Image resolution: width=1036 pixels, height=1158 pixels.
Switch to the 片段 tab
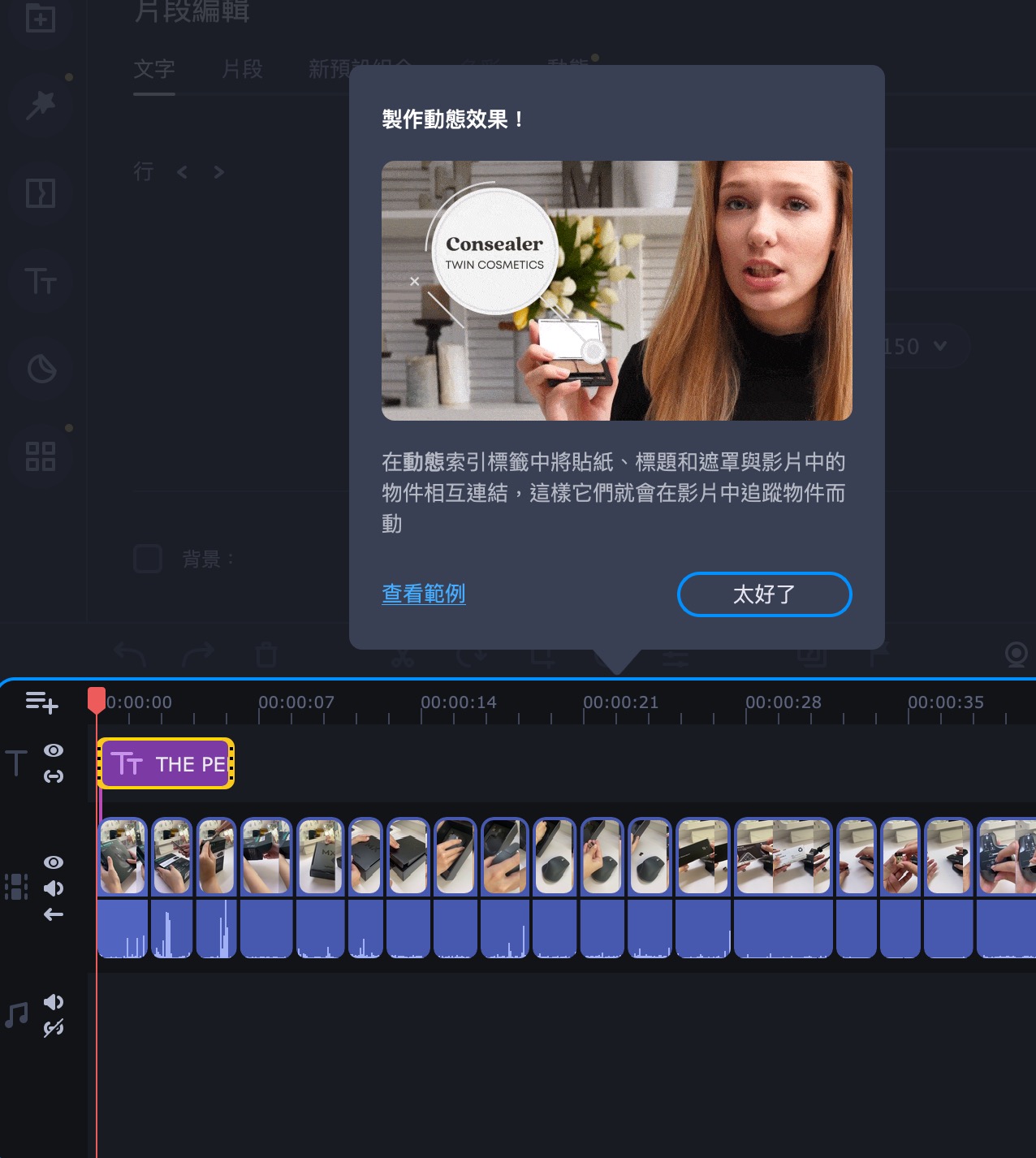click(x=243, y=69)
